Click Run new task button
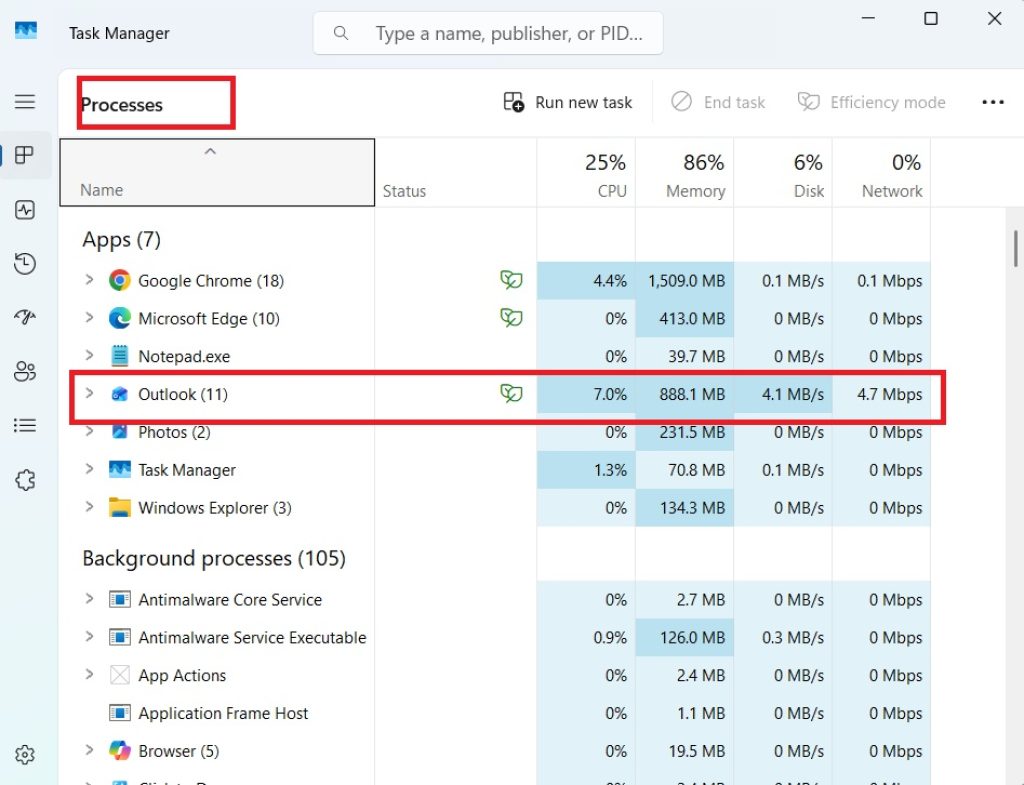 (568, 102)
